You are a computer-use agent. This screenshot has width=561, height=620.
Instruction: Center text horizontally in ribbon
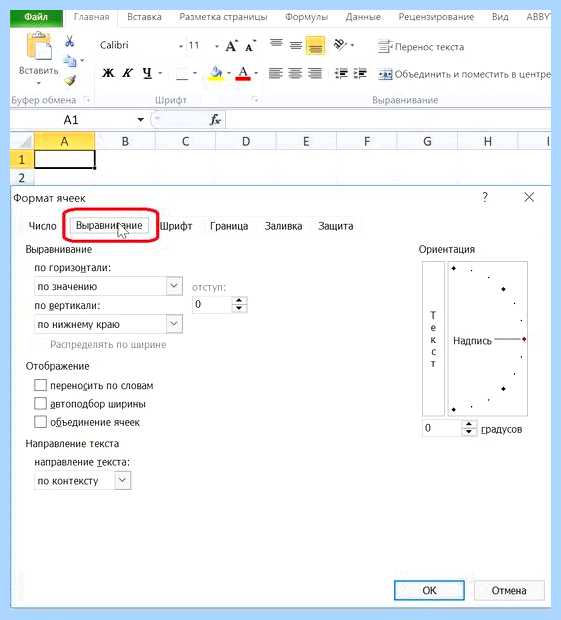click(295, 73)
